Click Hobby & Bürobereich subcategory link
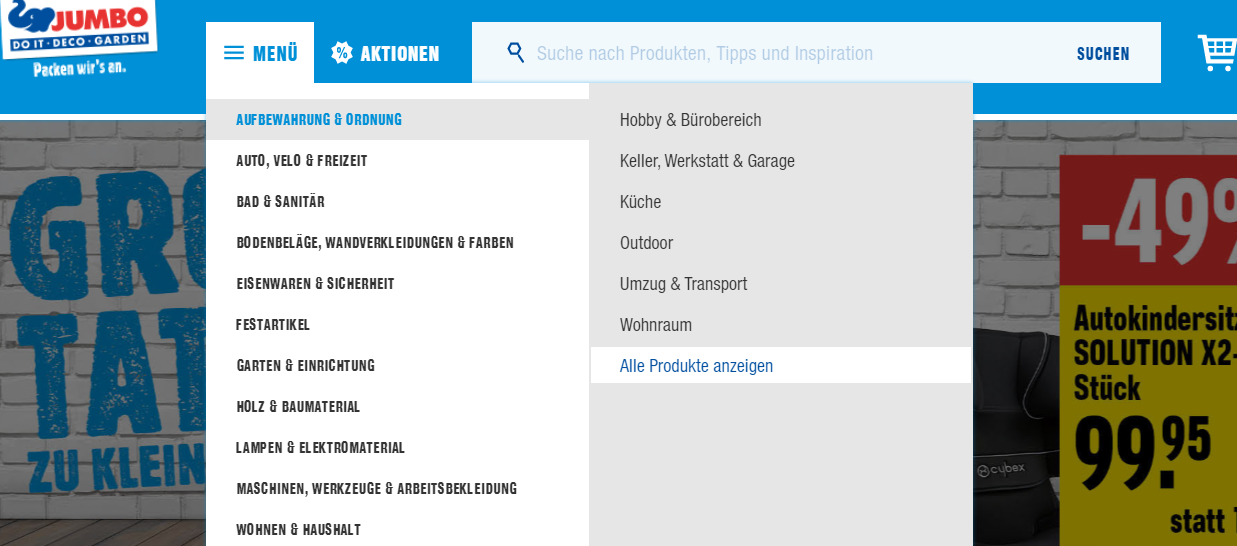Image resolution: width=1237 pixels, height=546 pixels. [690, 120]
